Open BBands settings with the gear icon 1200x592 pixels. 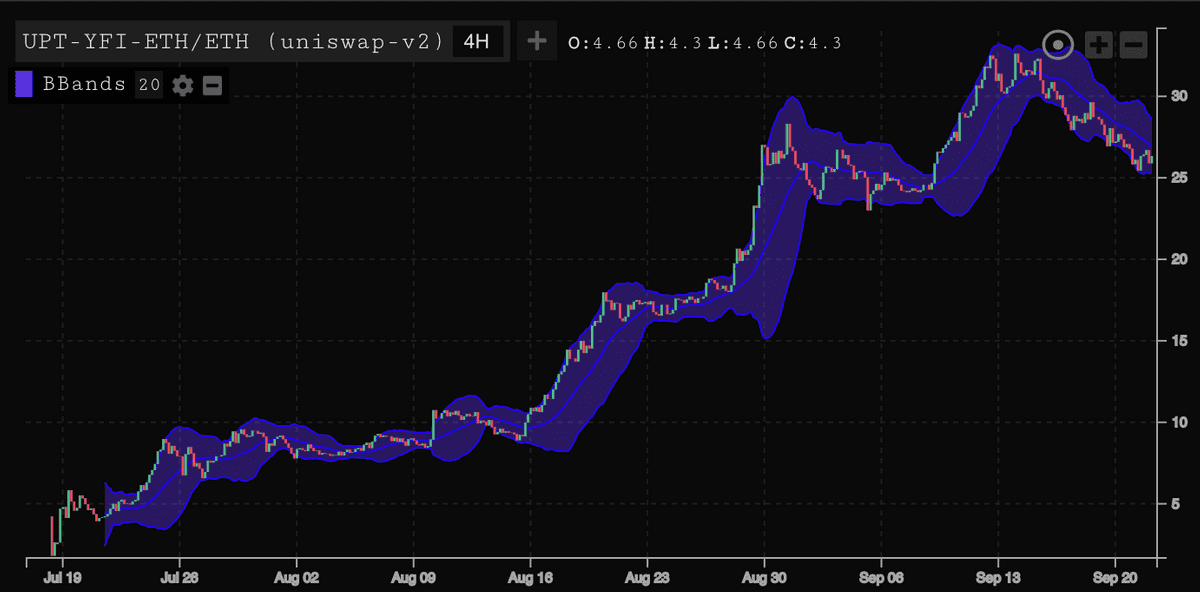click(182, 85)
